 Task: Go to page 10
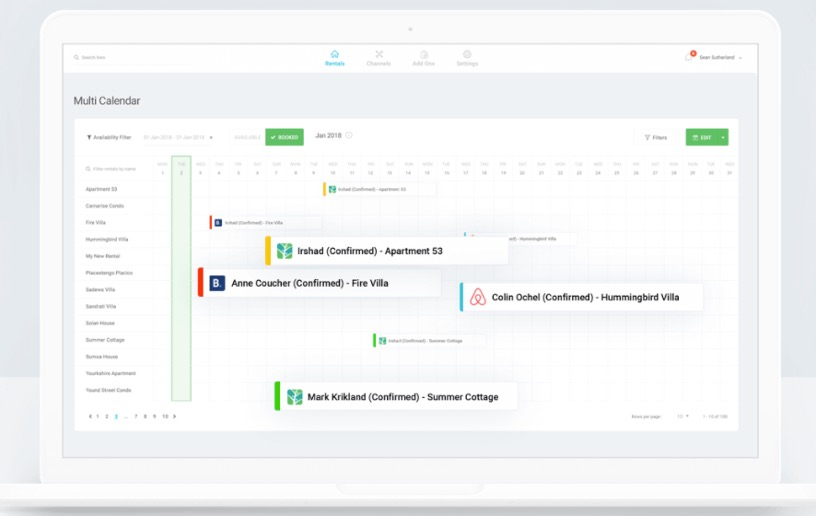click(x=165, y=416)
